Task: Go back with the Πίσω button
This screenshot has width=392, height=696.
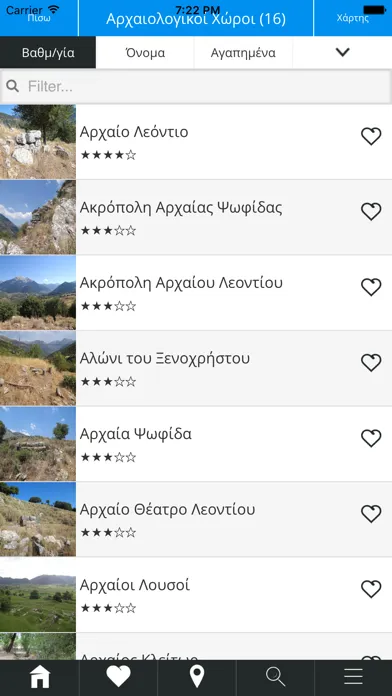Action: click(x=39, y=18)
